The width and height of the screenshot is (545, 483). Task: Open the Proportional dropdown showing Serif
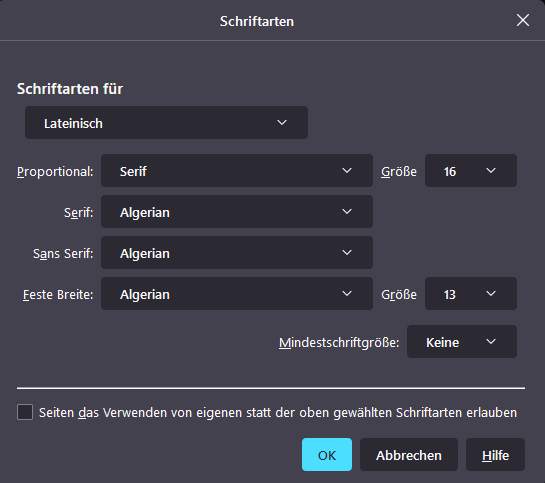click(237, 171)
